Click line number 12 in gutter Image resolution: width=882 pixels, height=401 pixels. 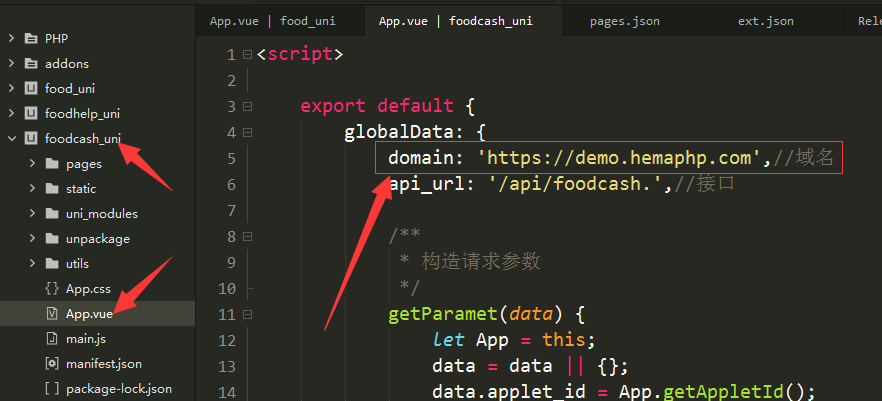click(227, 340)
